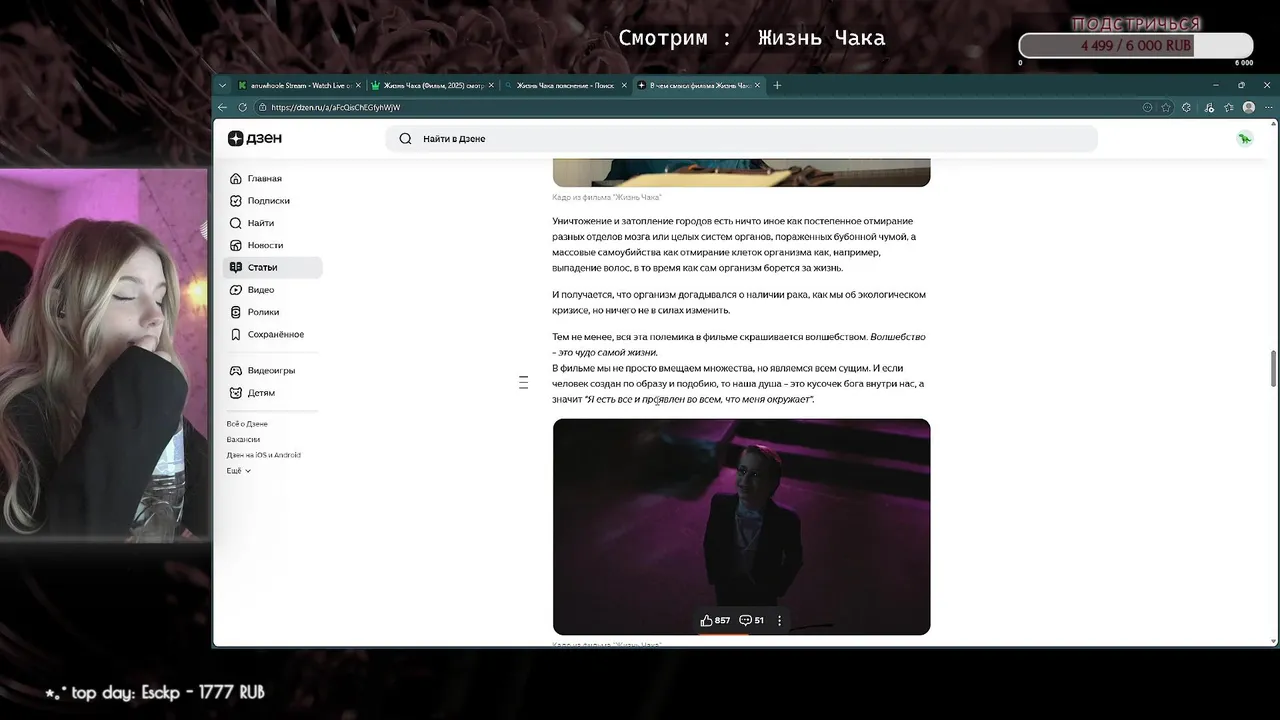Viewport: 1280px width, 720px height.
Task: Click the scrollbar down arrow
Action: click(1273, 641)
